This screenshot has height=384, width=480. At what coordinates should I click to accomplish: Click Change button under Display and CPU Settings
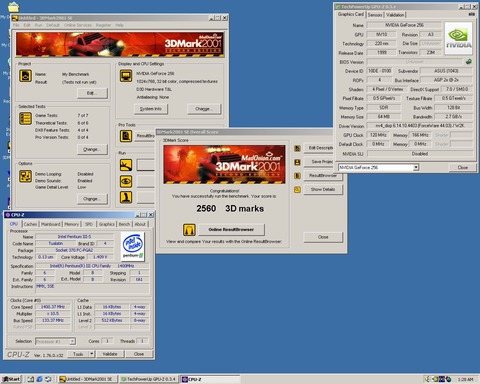click(204, 109)
